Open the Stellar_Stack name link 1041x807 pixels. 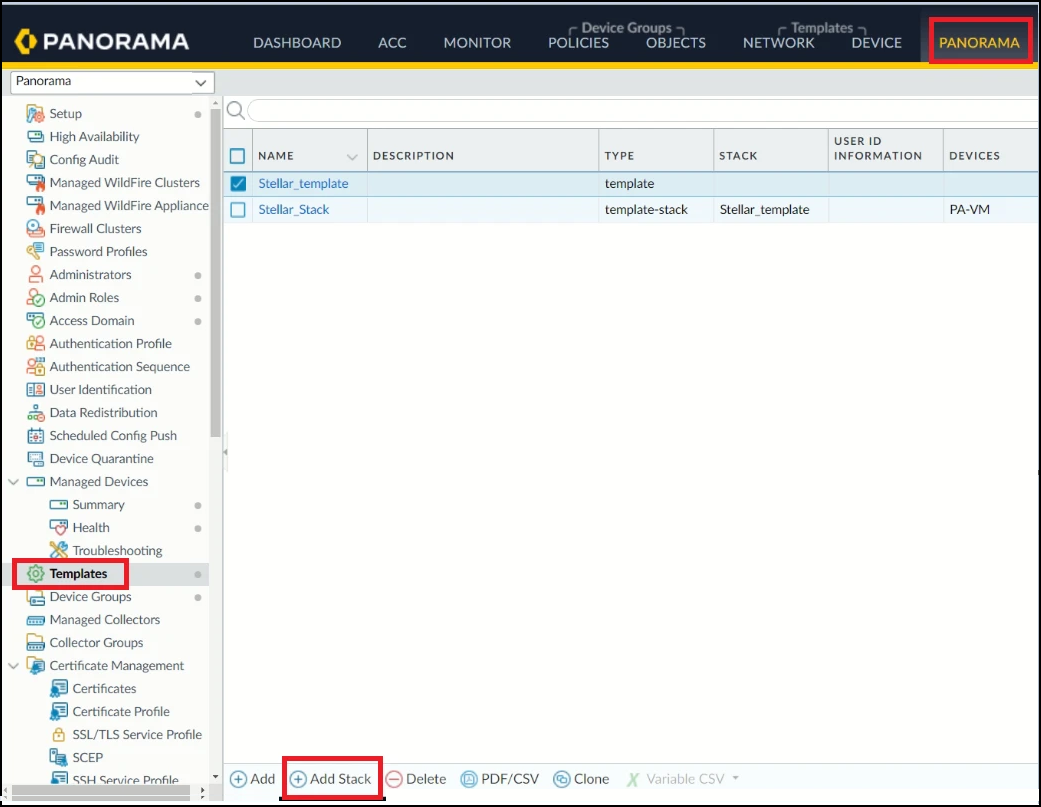(x=294, y=210)
